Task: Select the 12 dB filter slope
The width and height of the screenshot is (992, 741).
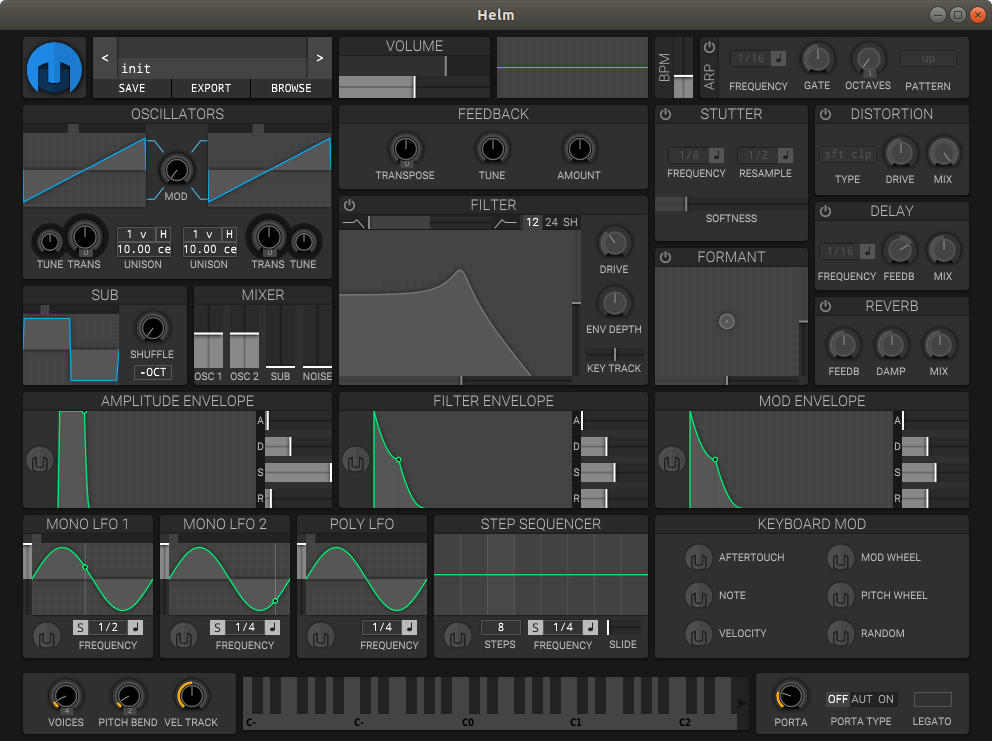Action: pyautogui.click(x=532, y=222)
